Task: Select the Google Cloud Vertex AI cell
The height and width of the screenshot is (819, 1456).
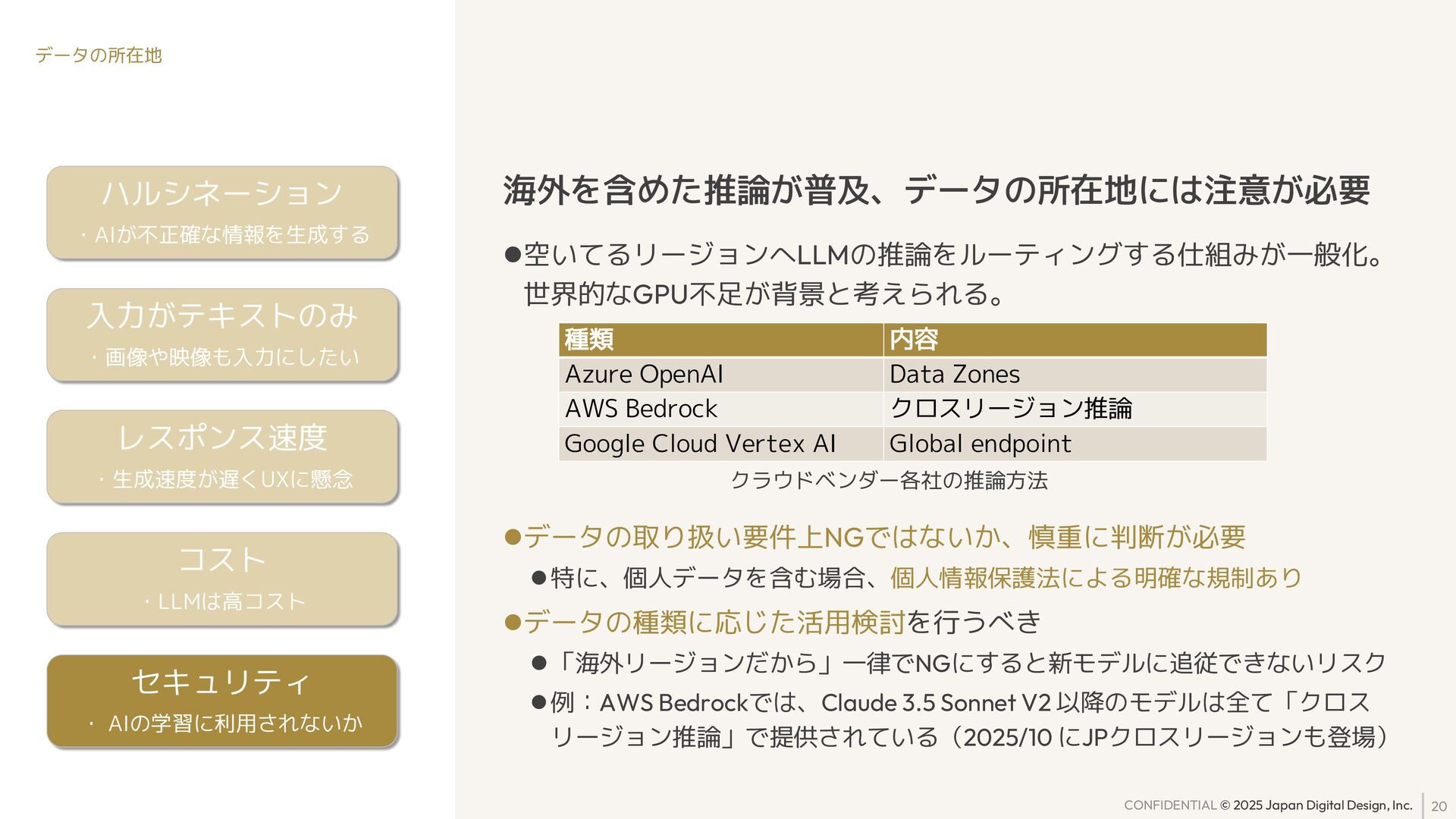Action: tap(720, 444)
